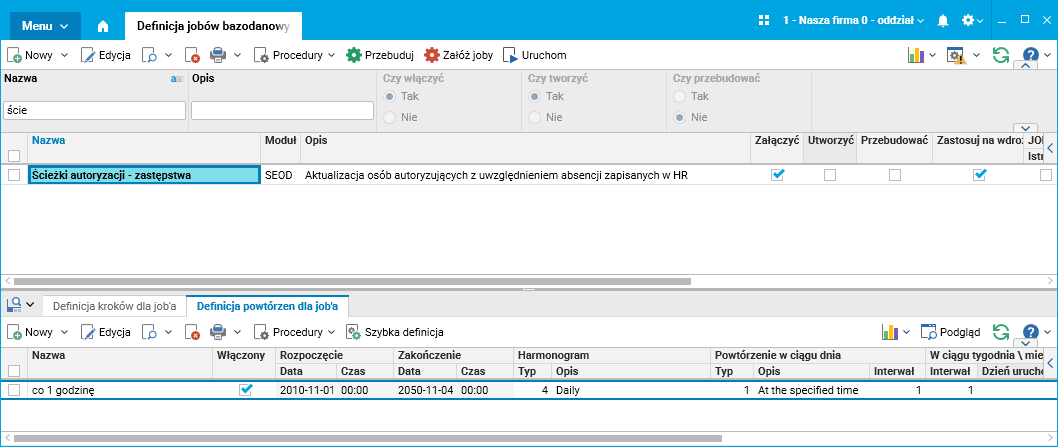Screen dimensions: 1058x447
Task: Click the bottom panel view icon left of tabs
Action: click(13, 305)
